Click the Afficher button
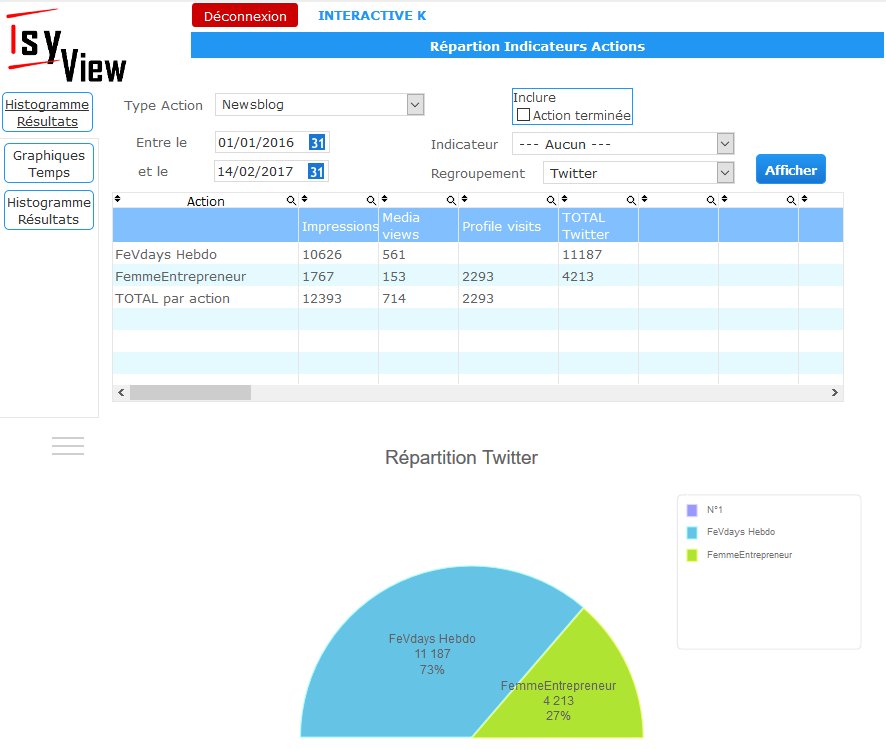Viewport: 886px width, 749px height. click(791, 169)
